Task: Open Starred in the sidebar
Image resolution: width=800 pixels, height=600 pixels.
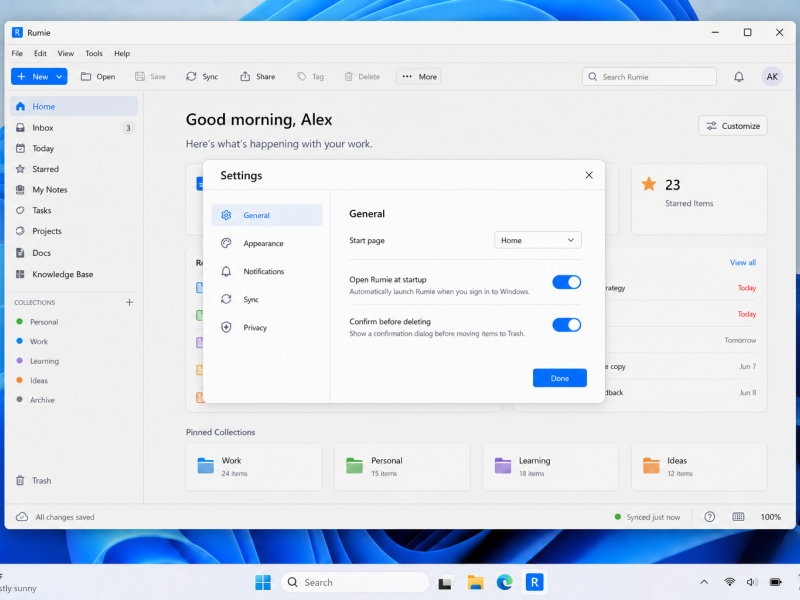Action: tap(74, 169)
